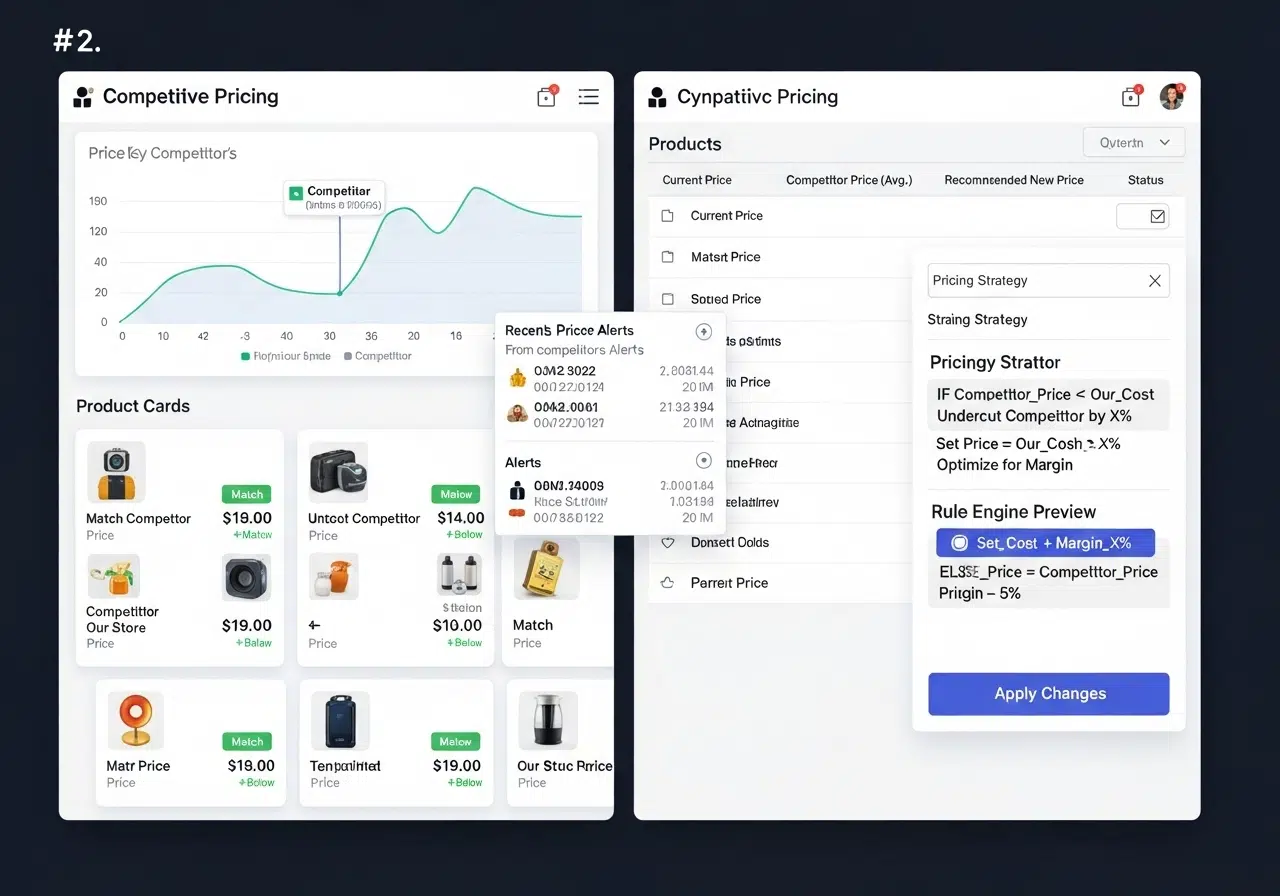Screen dimensions: 1280x896
Task: Click the up-arrow icon beside Recent Price Alerts
Action: (703, 331)
